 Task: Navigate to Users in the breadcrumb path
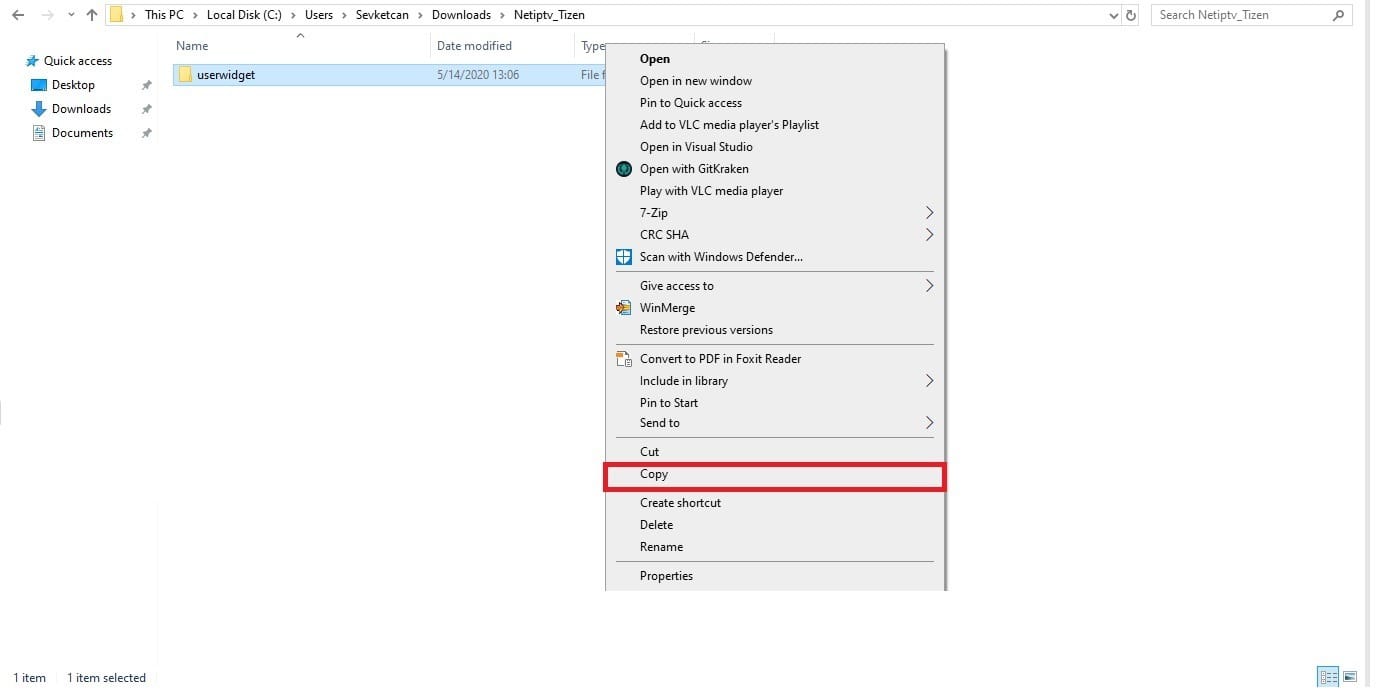click(319, 15)
